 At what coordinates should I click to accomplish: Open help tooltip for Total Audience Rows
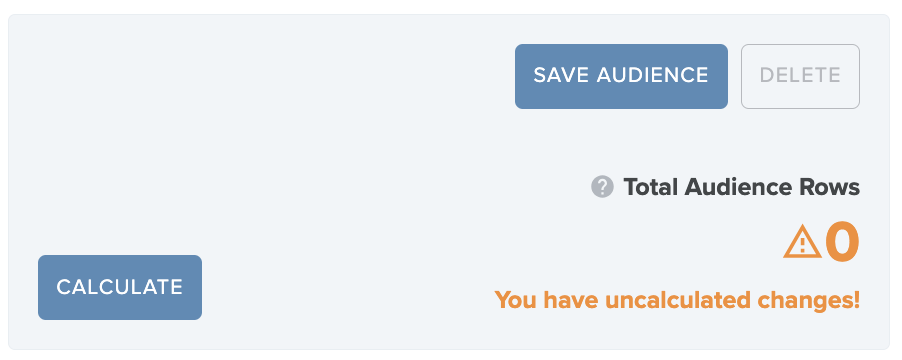[602, 187]
